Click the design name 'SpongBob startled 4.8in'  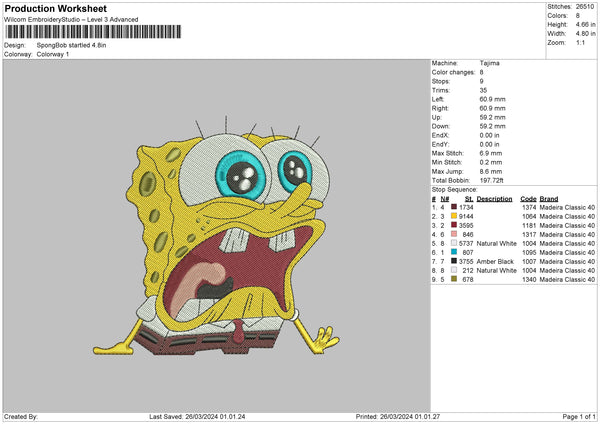click(71, 45)
